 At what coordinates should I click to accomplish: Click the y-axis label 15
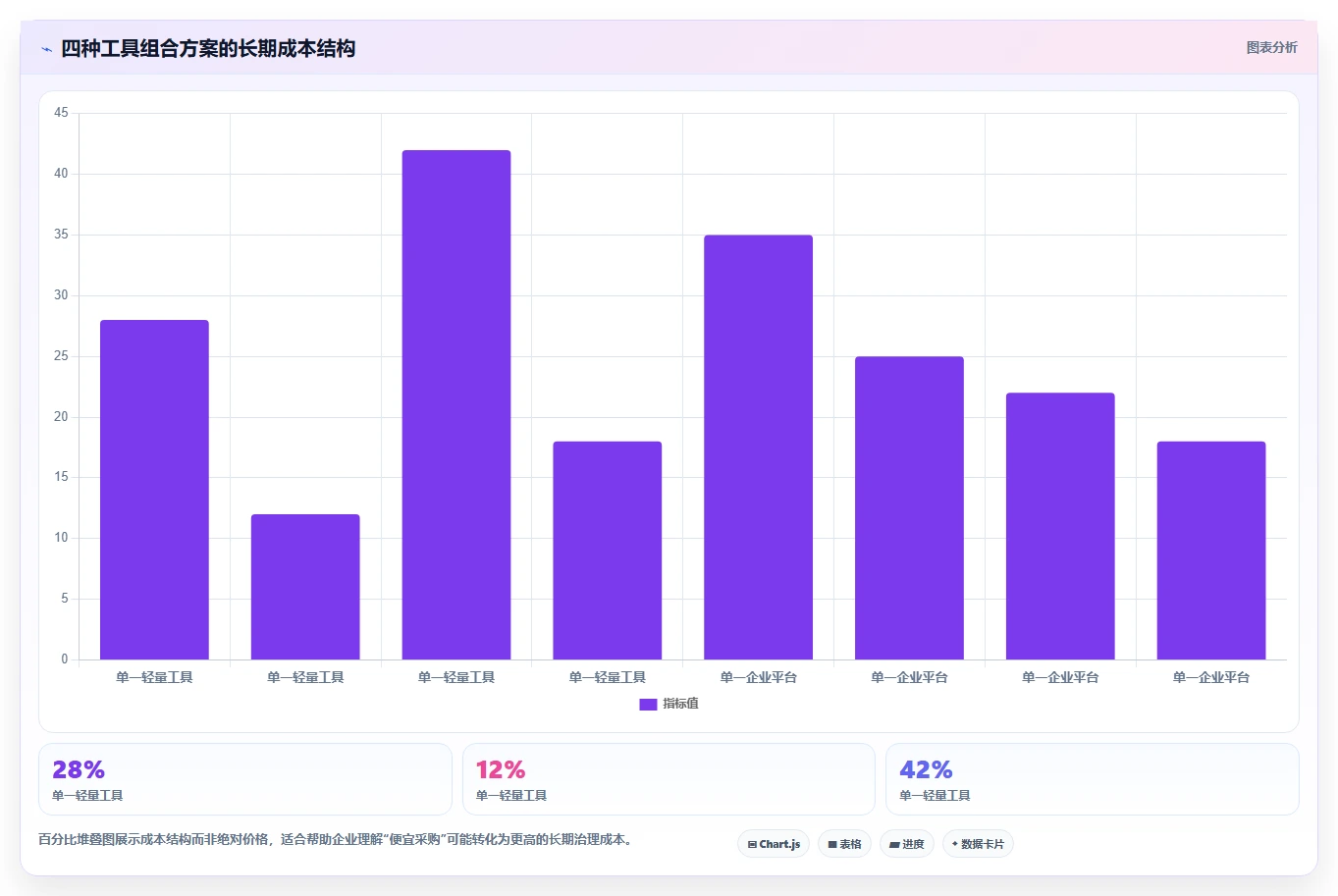tap(61, 477)
